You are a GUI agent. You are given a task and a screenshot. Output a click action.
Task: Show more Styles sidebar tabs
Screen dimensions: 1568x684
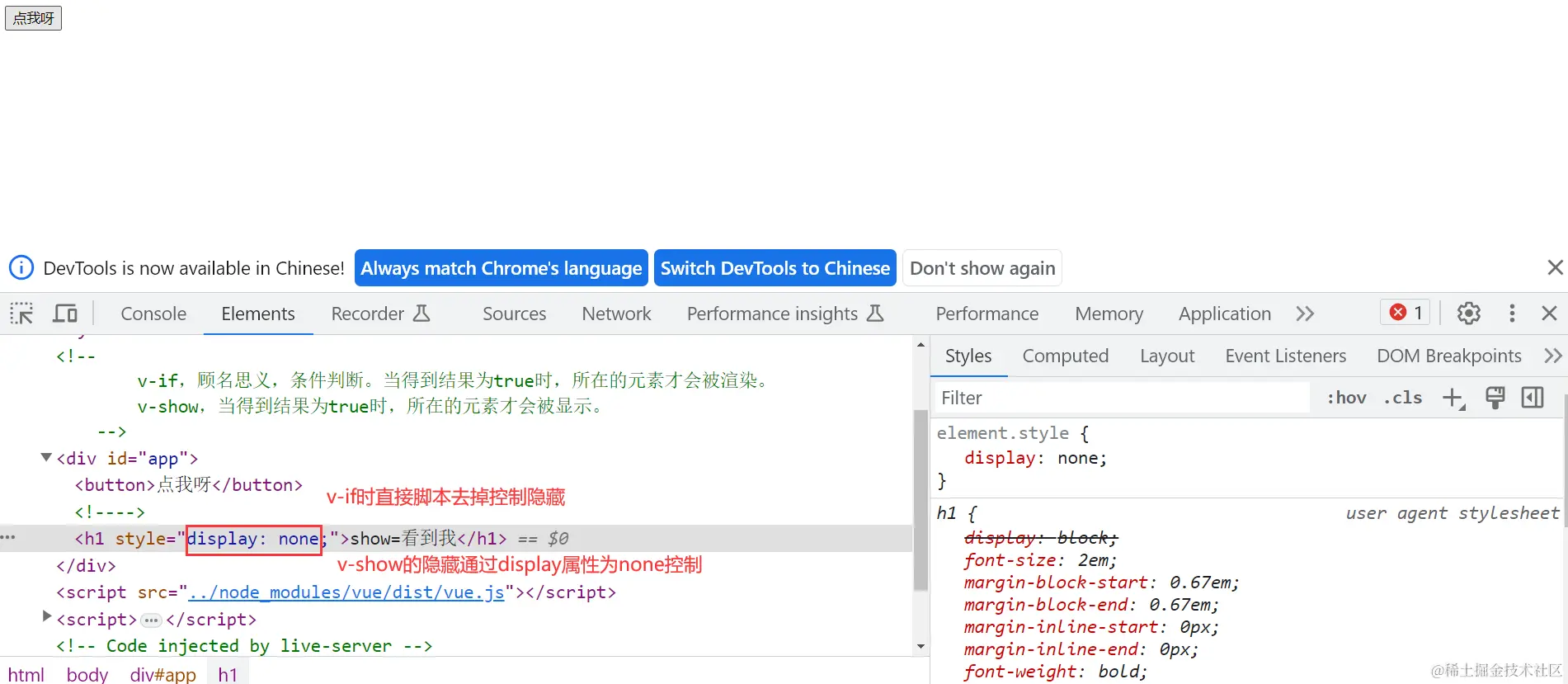pyautogui.click(x=1553, y=356)
